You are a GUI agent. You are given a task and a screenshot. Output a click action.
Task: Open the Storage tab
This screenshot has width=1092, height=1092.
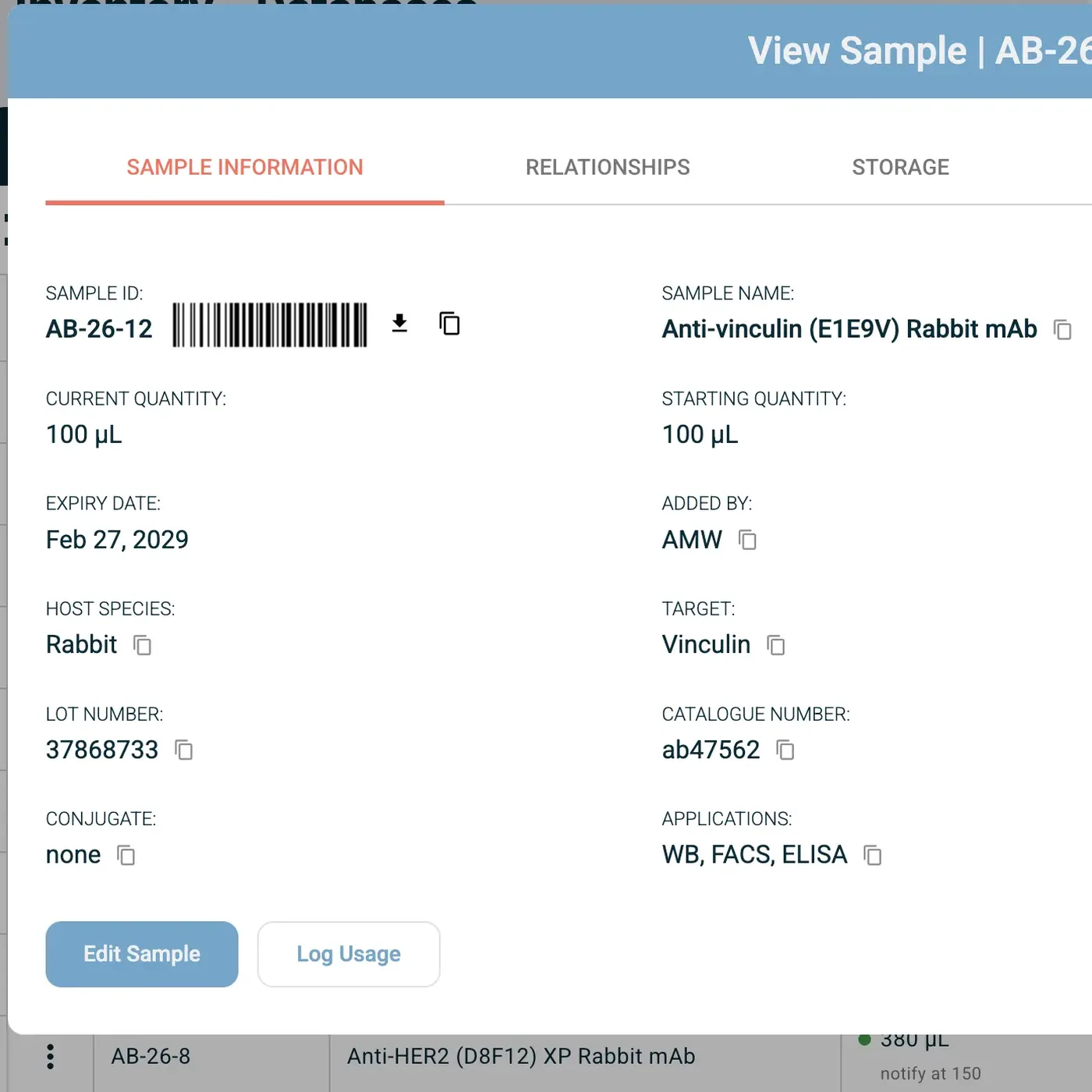(x=900, y=167)
